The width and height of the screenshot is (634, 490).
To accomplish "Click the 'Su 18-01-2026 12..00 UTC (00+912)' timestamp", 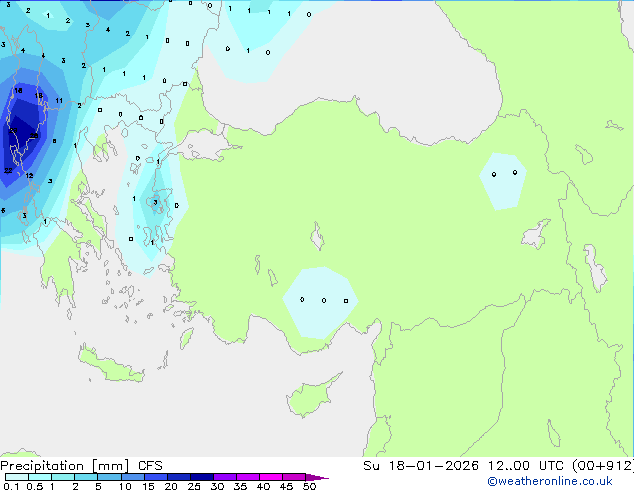I will pos(498,466).
